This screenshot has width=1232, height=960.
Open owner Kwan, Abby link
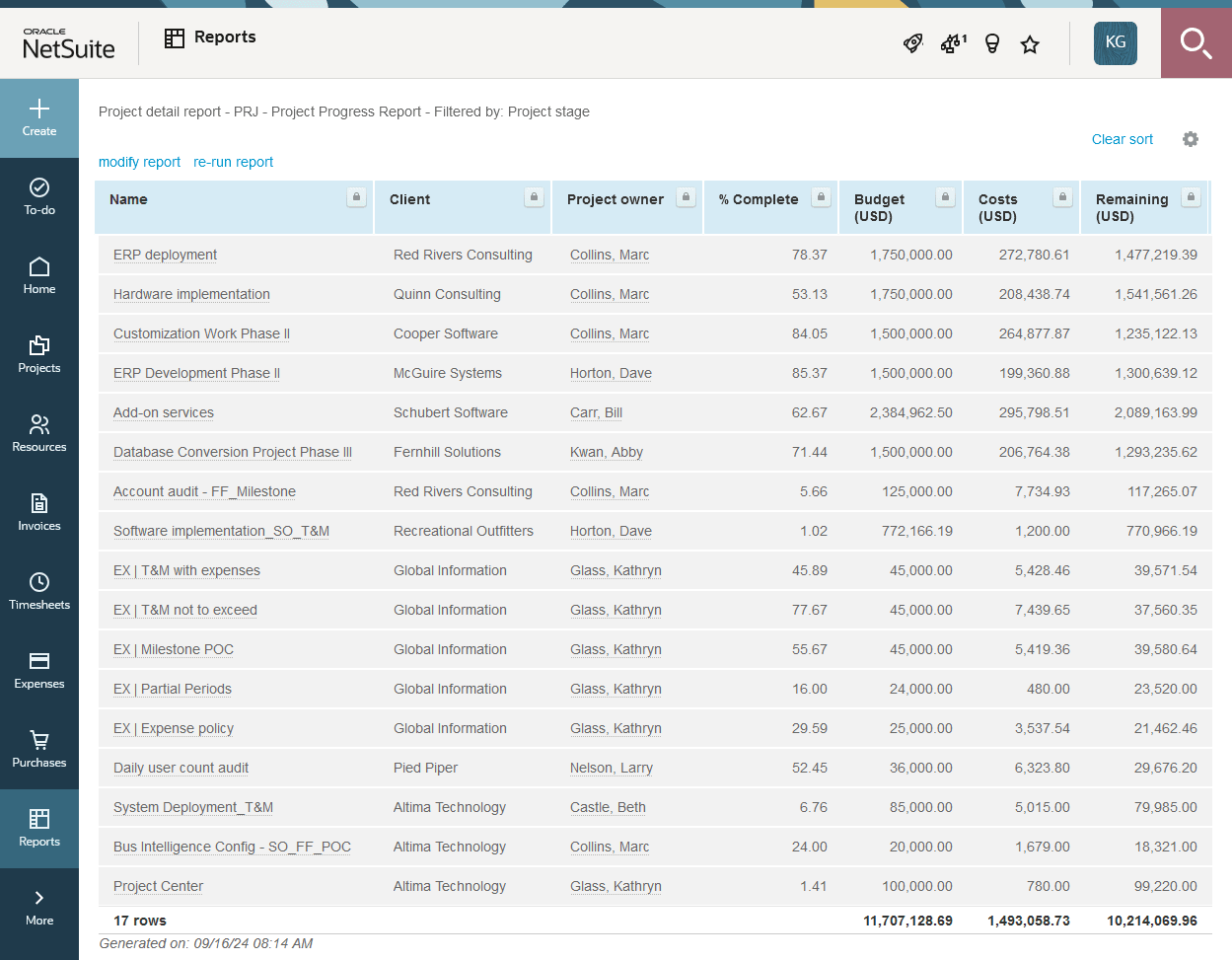(x=607, y=452)
